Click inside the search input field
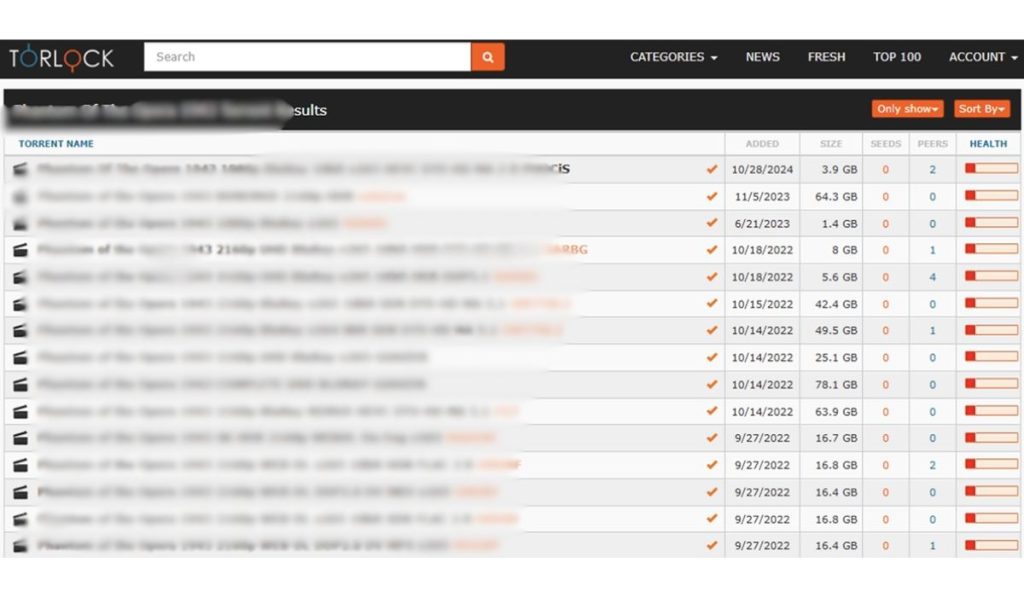This screenshot has height=597, width=1024. tap(300, 57)
